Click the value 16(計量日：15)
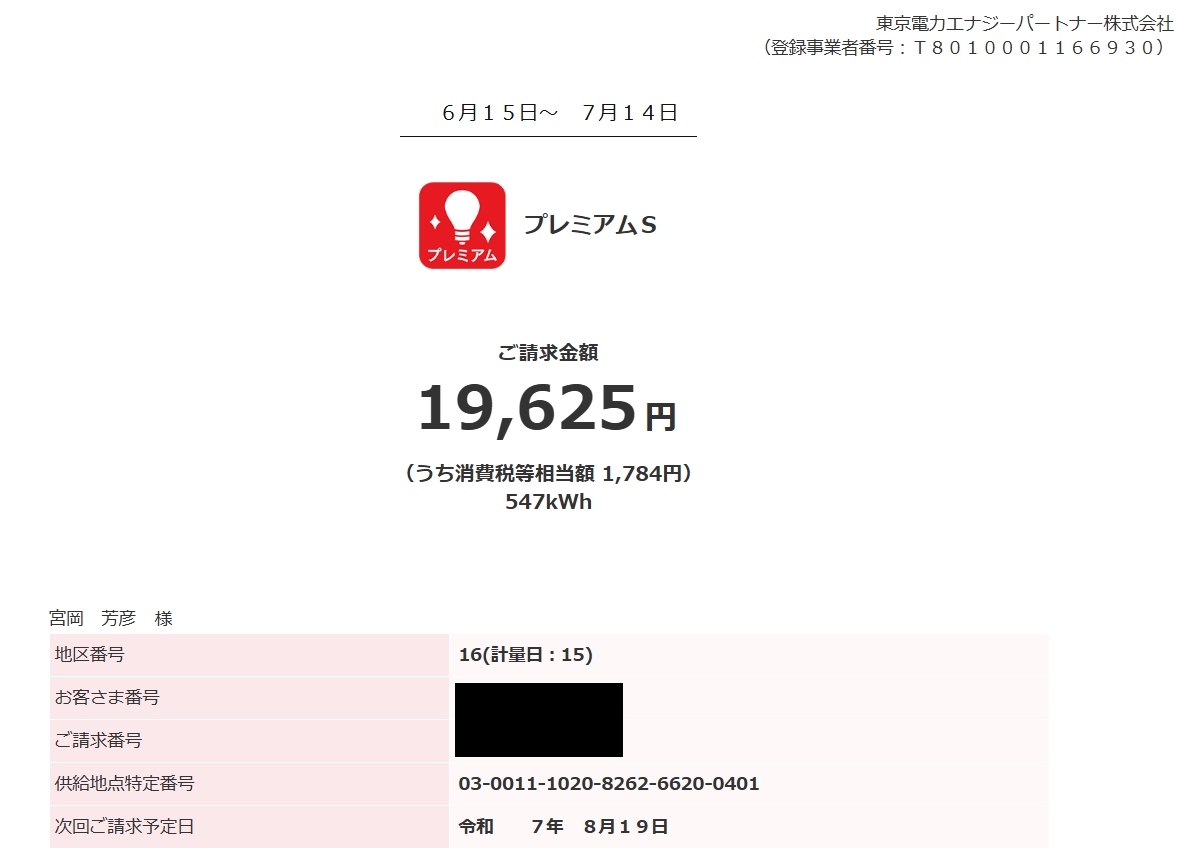 coord(526,655)
